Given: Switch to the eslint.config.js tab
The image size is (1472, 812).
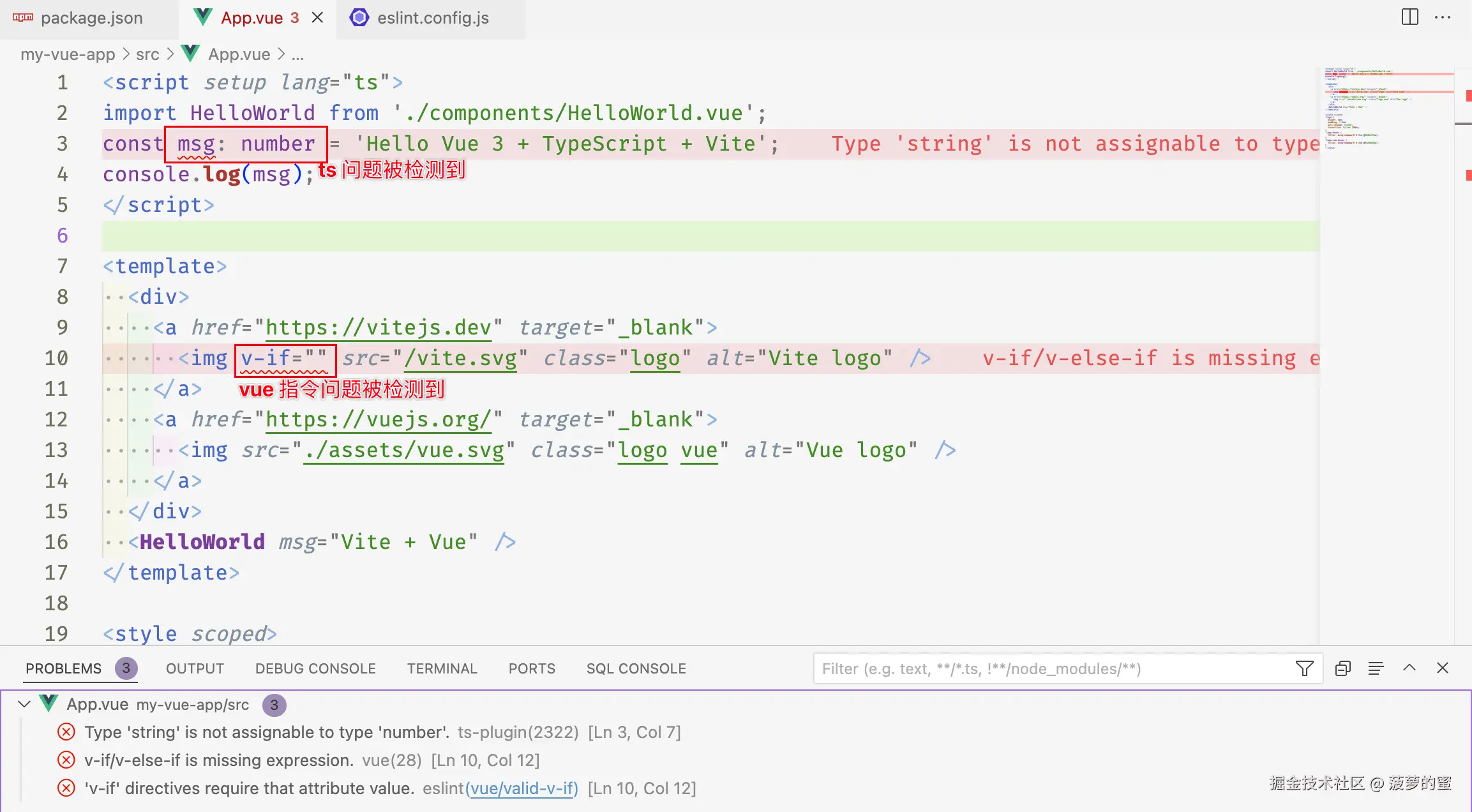Looking at the screenshot, I should pos(432,18).
